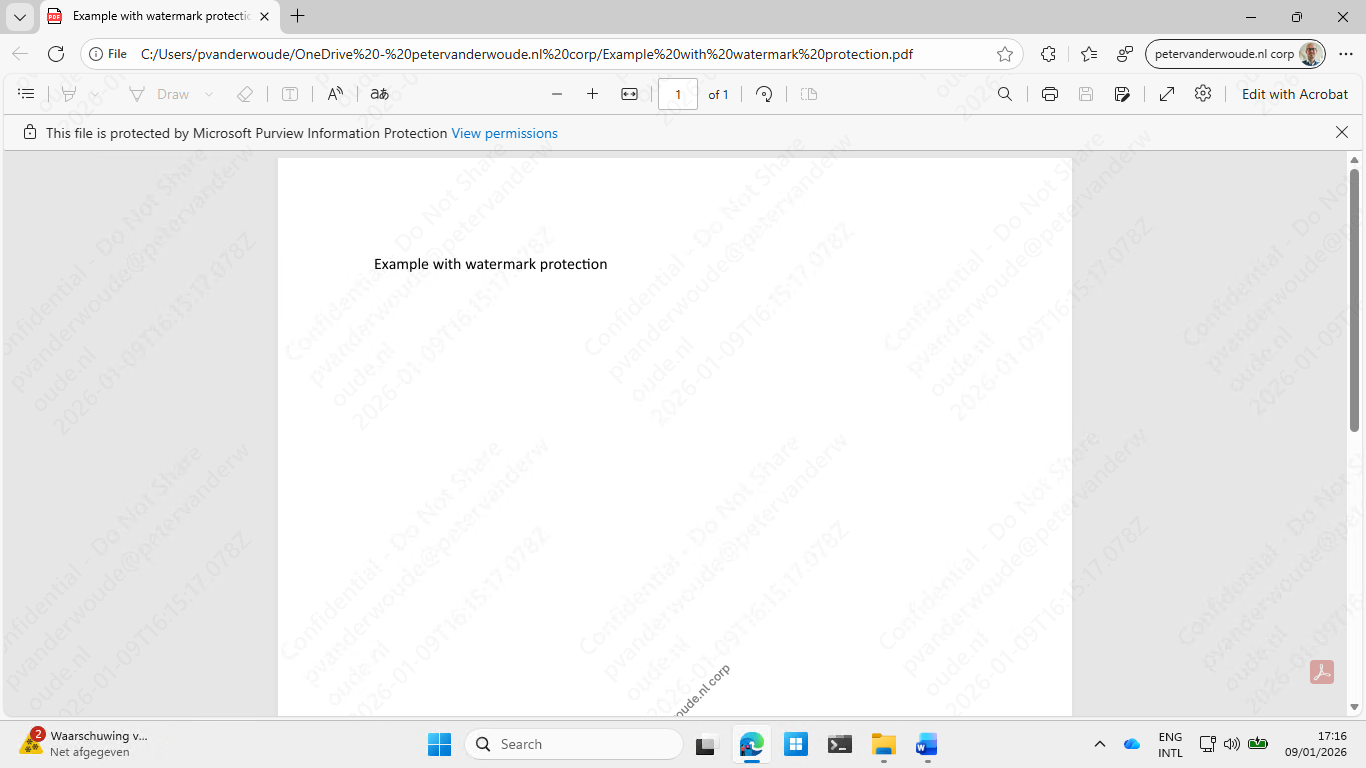
Task: Expand the tab actions menu chevron
Action: point(20,17)
